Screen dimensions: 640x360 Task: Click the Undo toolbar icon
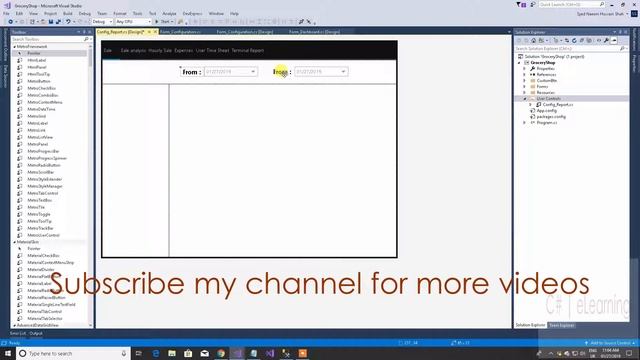(68, 22)
